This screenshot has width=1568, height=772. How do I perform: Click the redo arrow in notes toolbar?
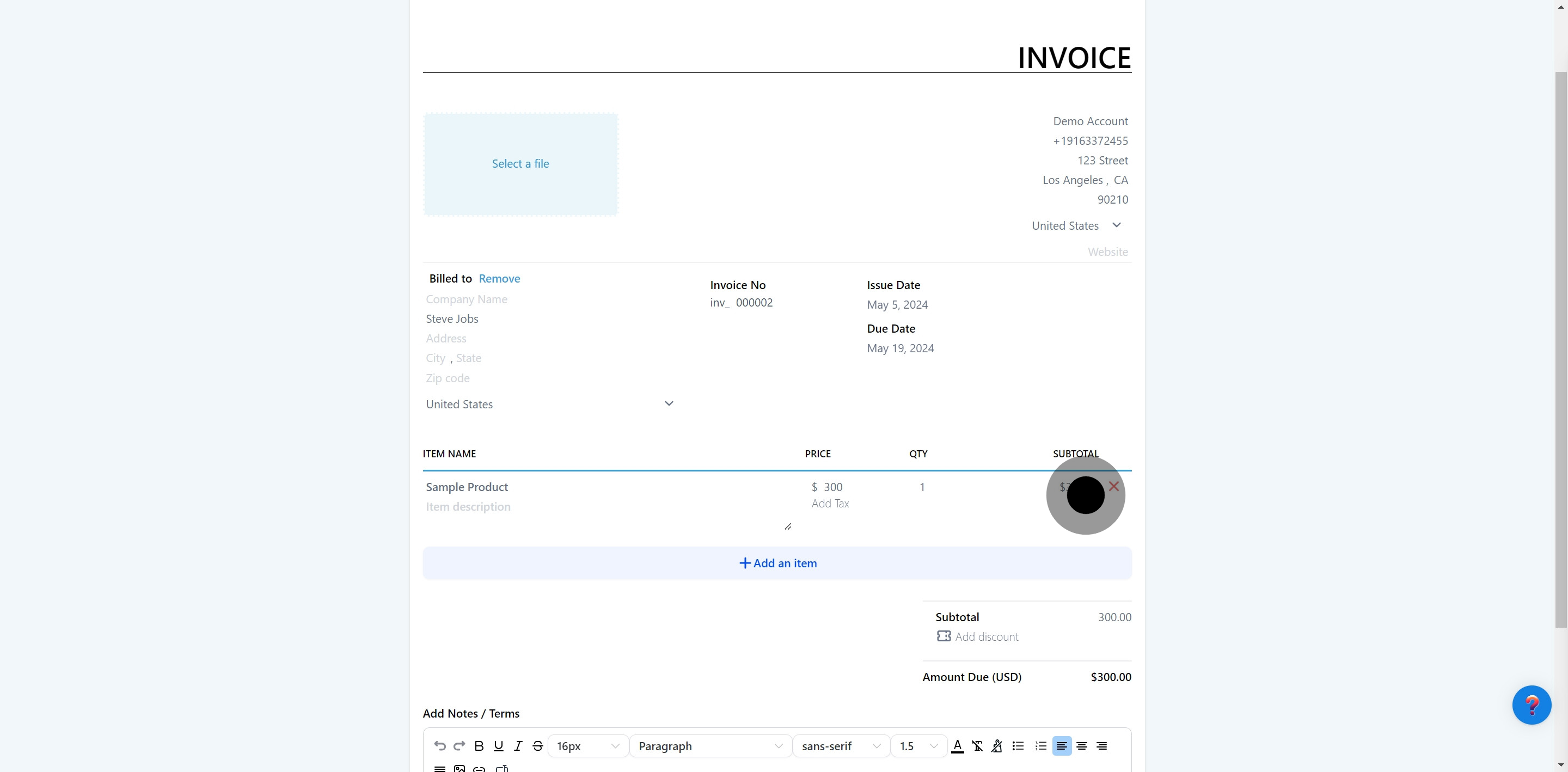pyautogui.click(x=460, y=746)
